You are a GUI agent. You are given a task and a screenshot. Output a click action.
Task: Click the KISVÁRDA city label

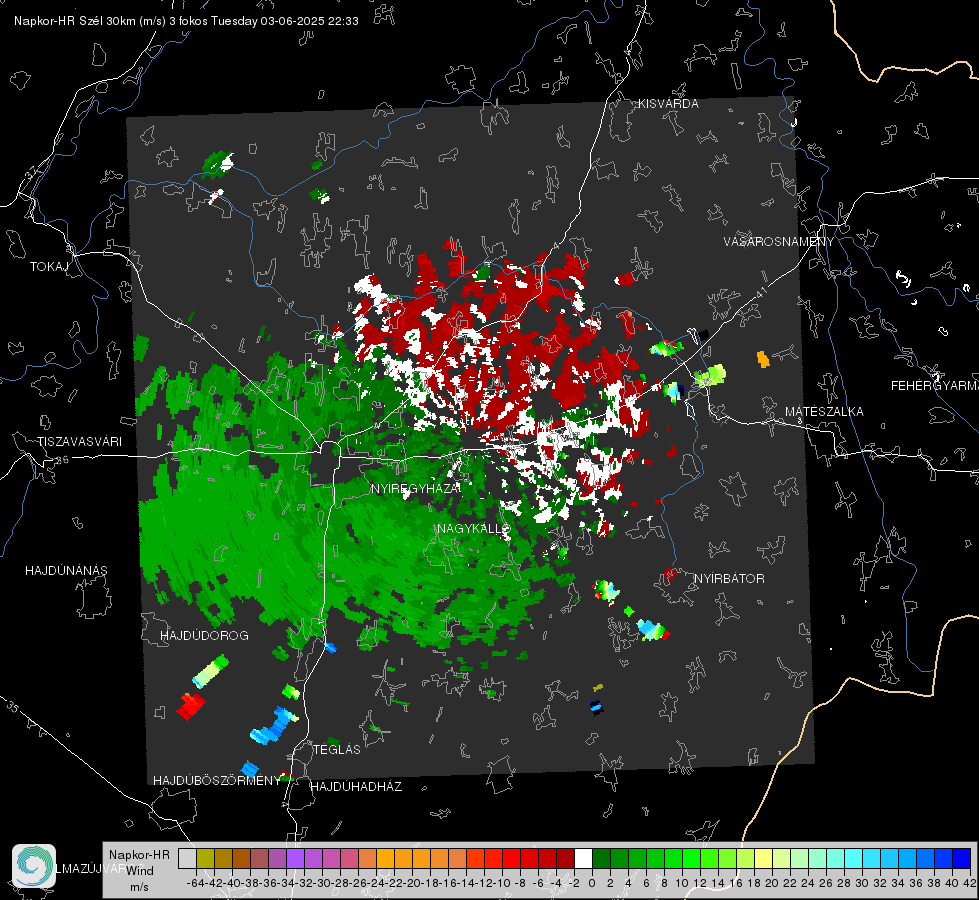pyautogui.click(x=668, y=104)
